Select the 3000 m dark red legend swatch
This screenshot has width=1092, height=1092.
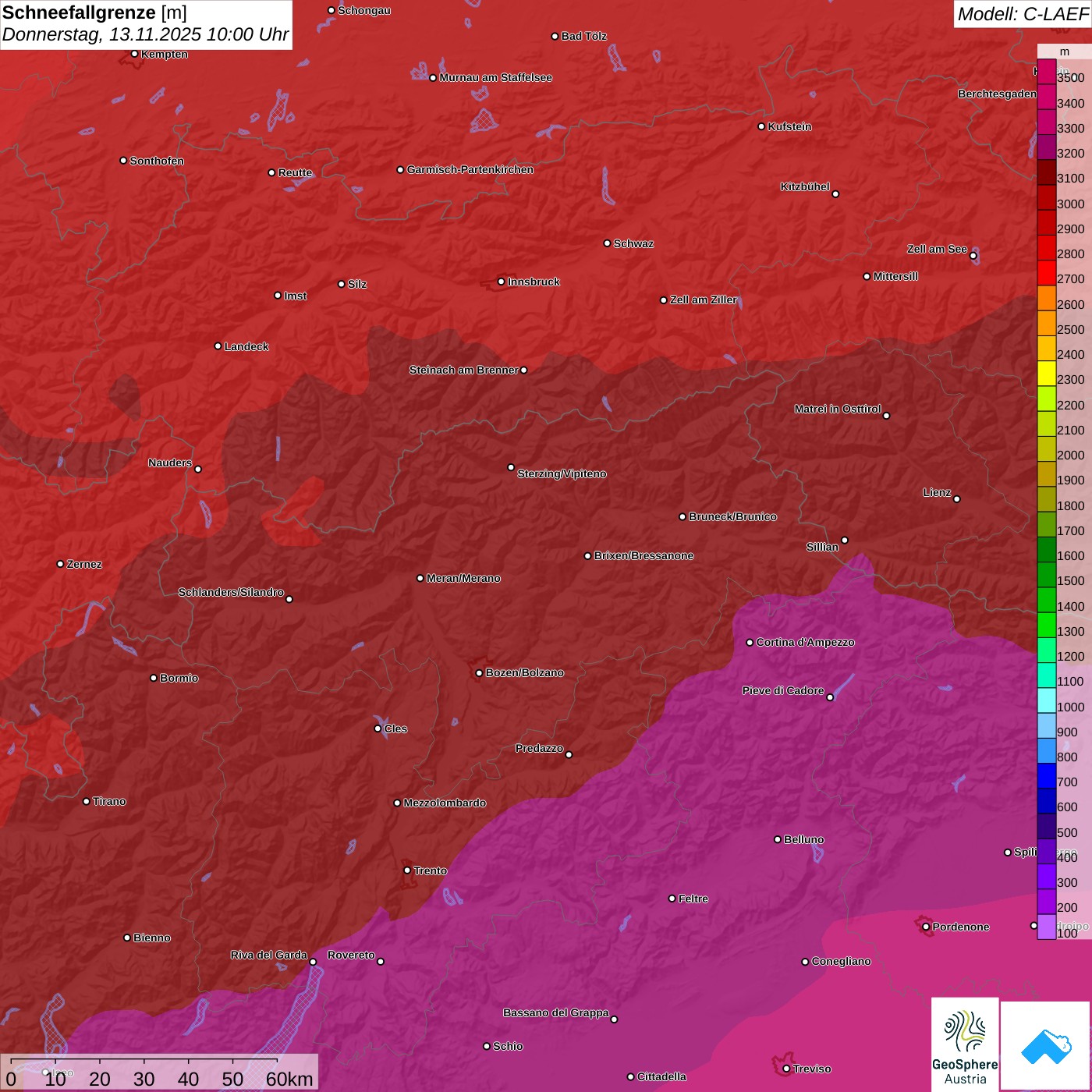tap(1047, 197)
